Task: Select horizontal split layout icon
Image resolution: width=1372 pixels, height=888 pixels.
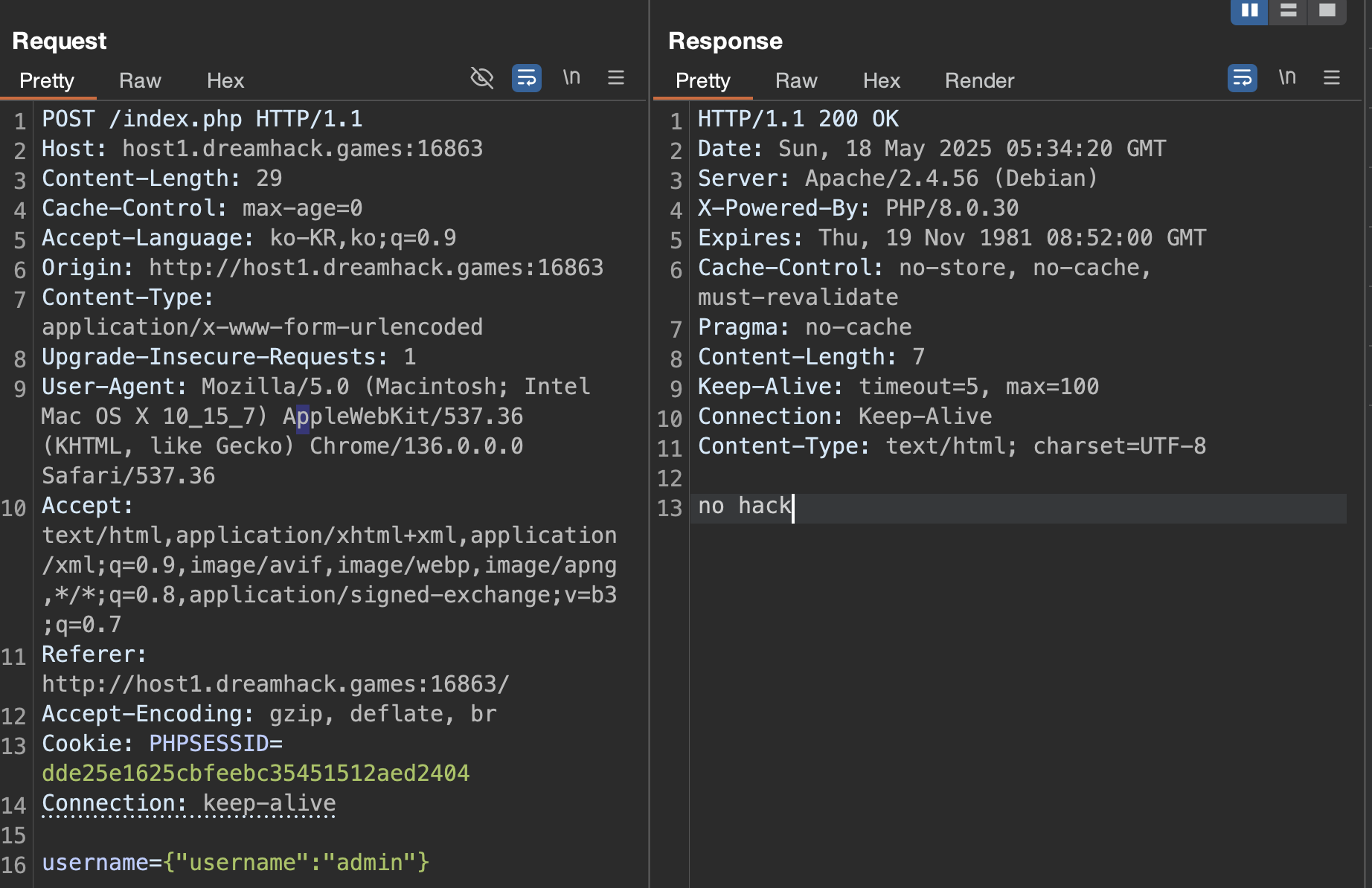Action: click(1289, 10)
